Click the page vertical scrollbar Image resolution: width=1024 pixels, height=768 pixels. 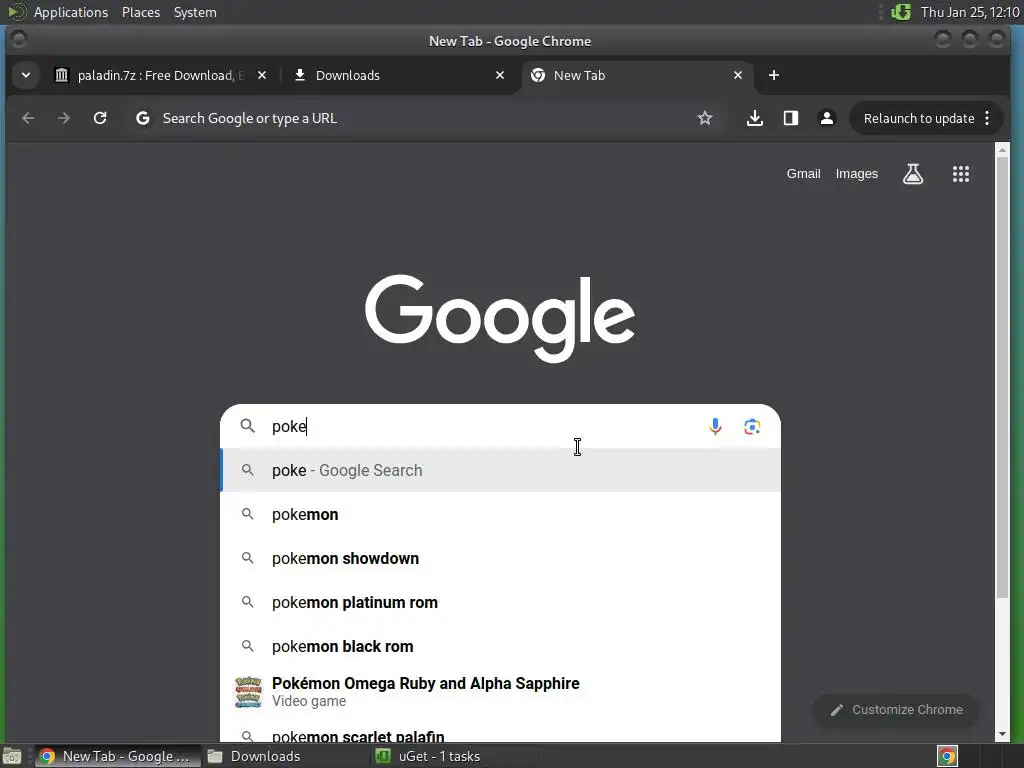click(1002, 379)
